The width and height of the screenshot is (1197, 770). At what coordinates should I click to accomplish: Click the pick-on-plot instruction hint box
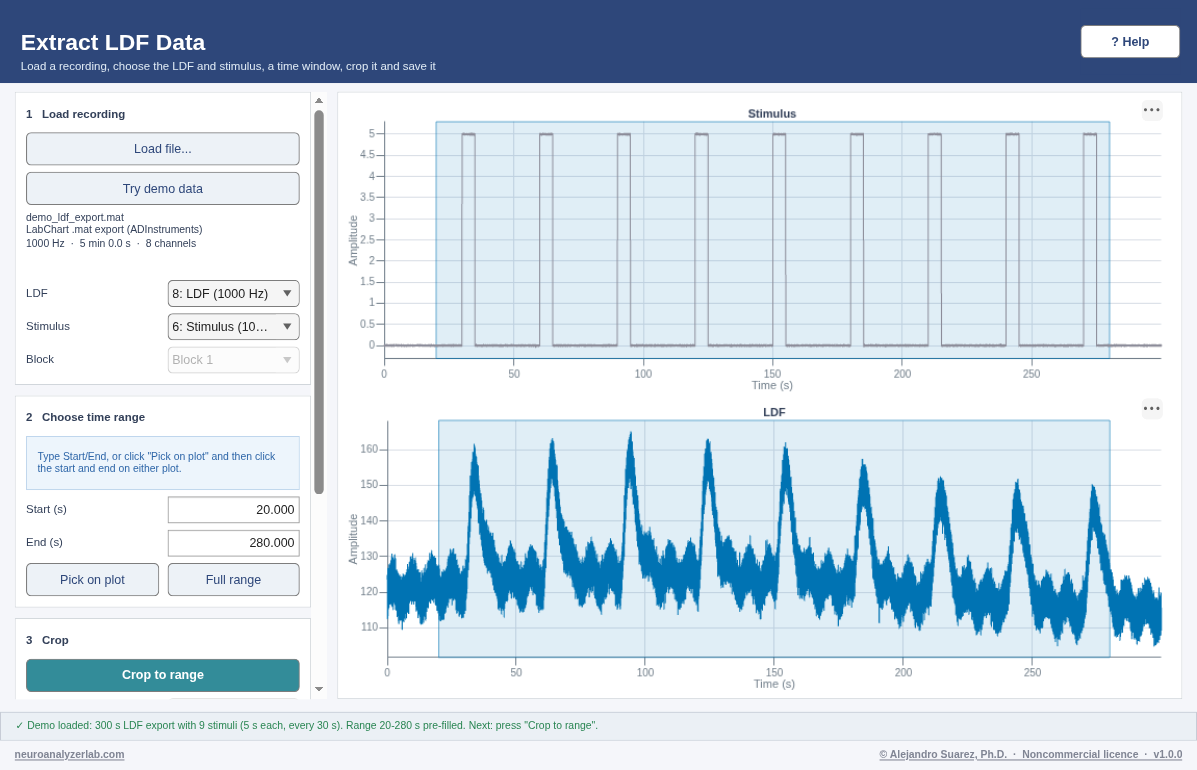(x=163, y=462)
